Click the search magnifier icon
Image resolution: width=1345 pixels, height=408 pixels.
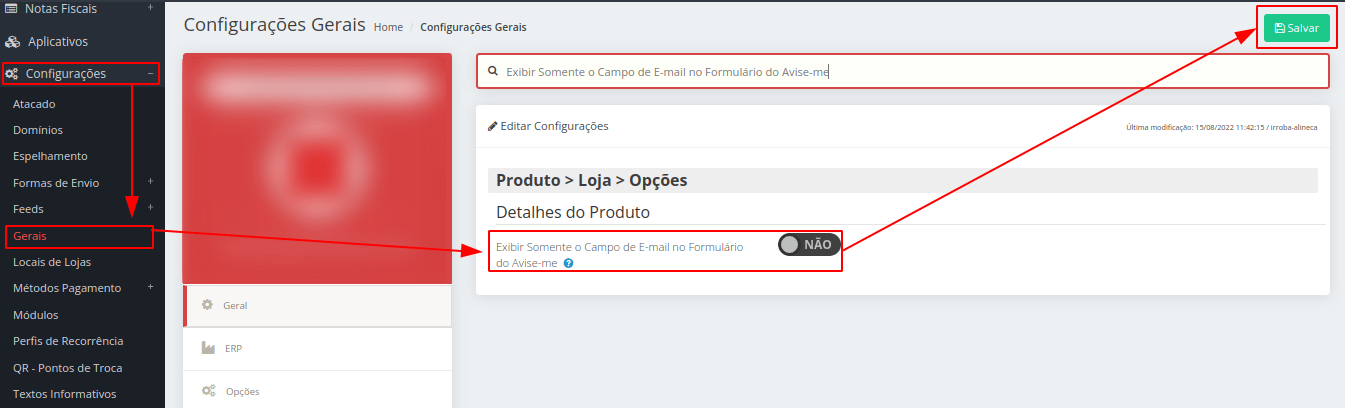pyautogui.click(x=493, y=72)
